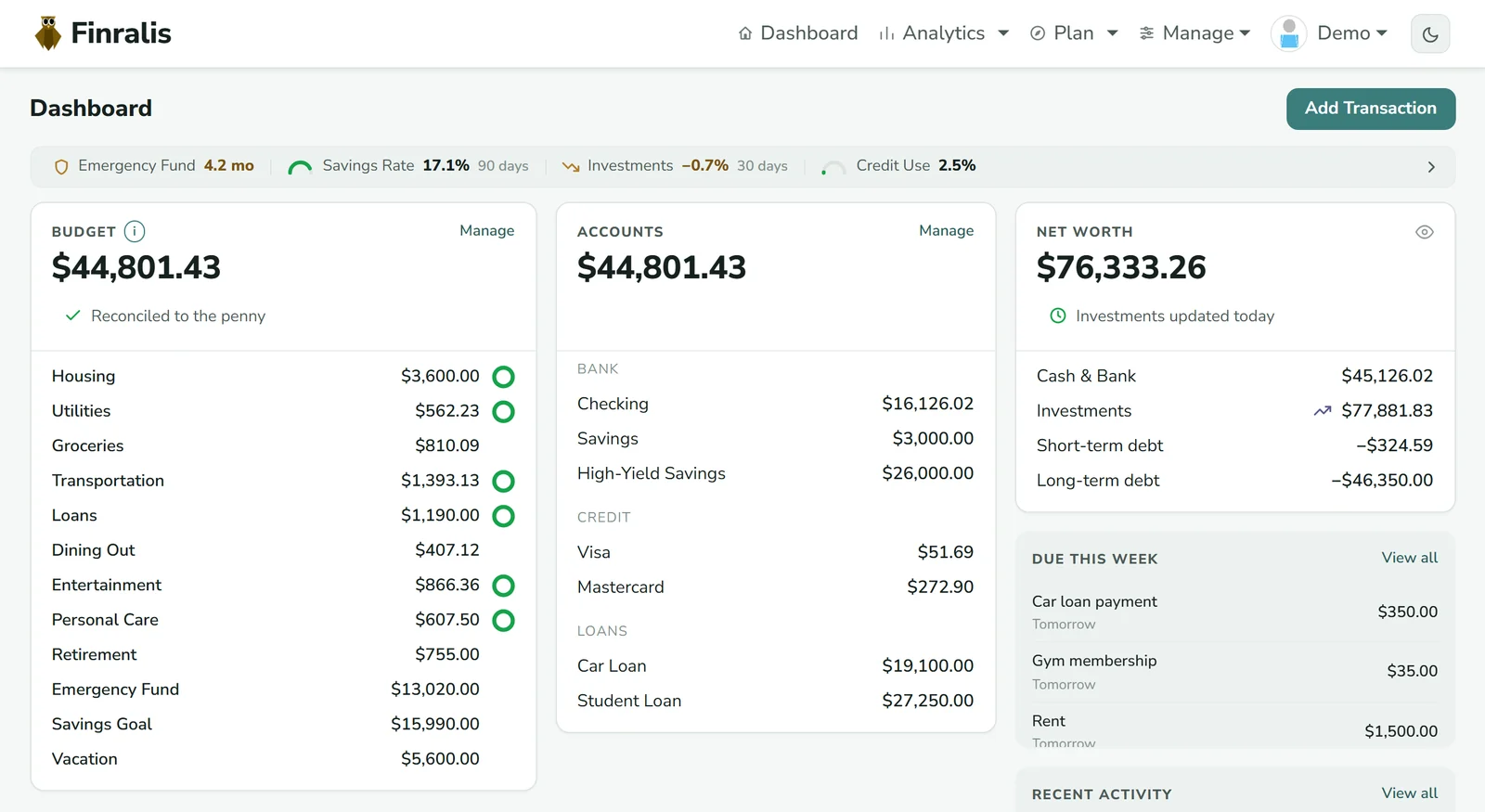Open the Demo account dropdown
The height and width of the screenshot is (812, 1485).
pyautogui.click(x=1352, y=33)
